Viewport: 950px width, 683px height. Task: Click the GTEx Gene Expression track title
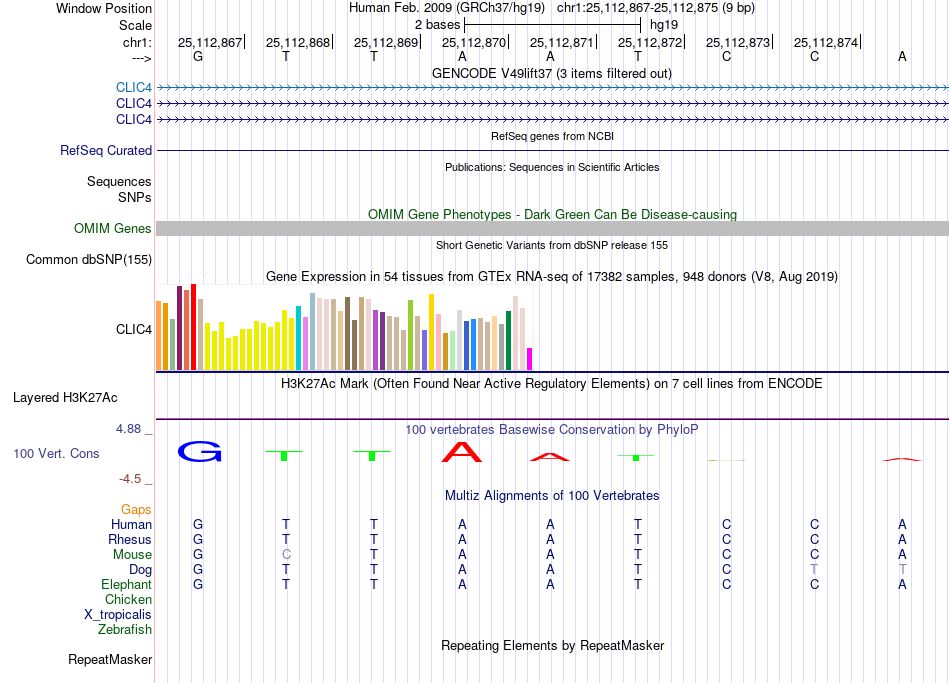(x=552, y=276)
